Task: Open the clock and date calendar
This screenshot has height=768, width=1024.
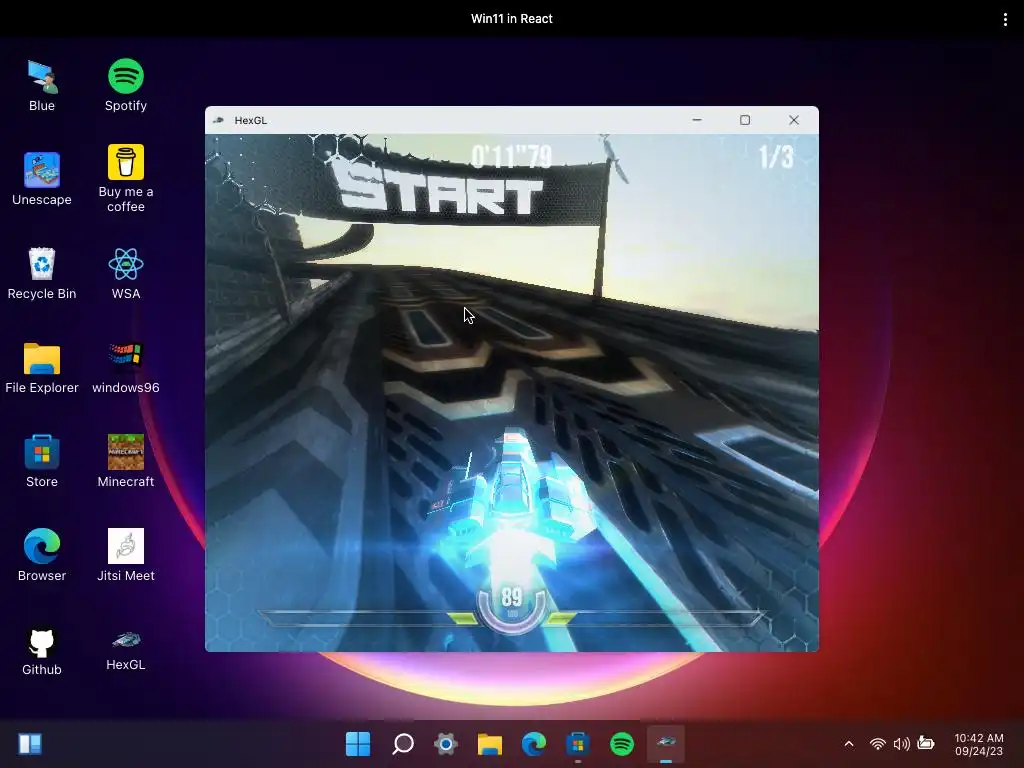Action: [978, 744]
